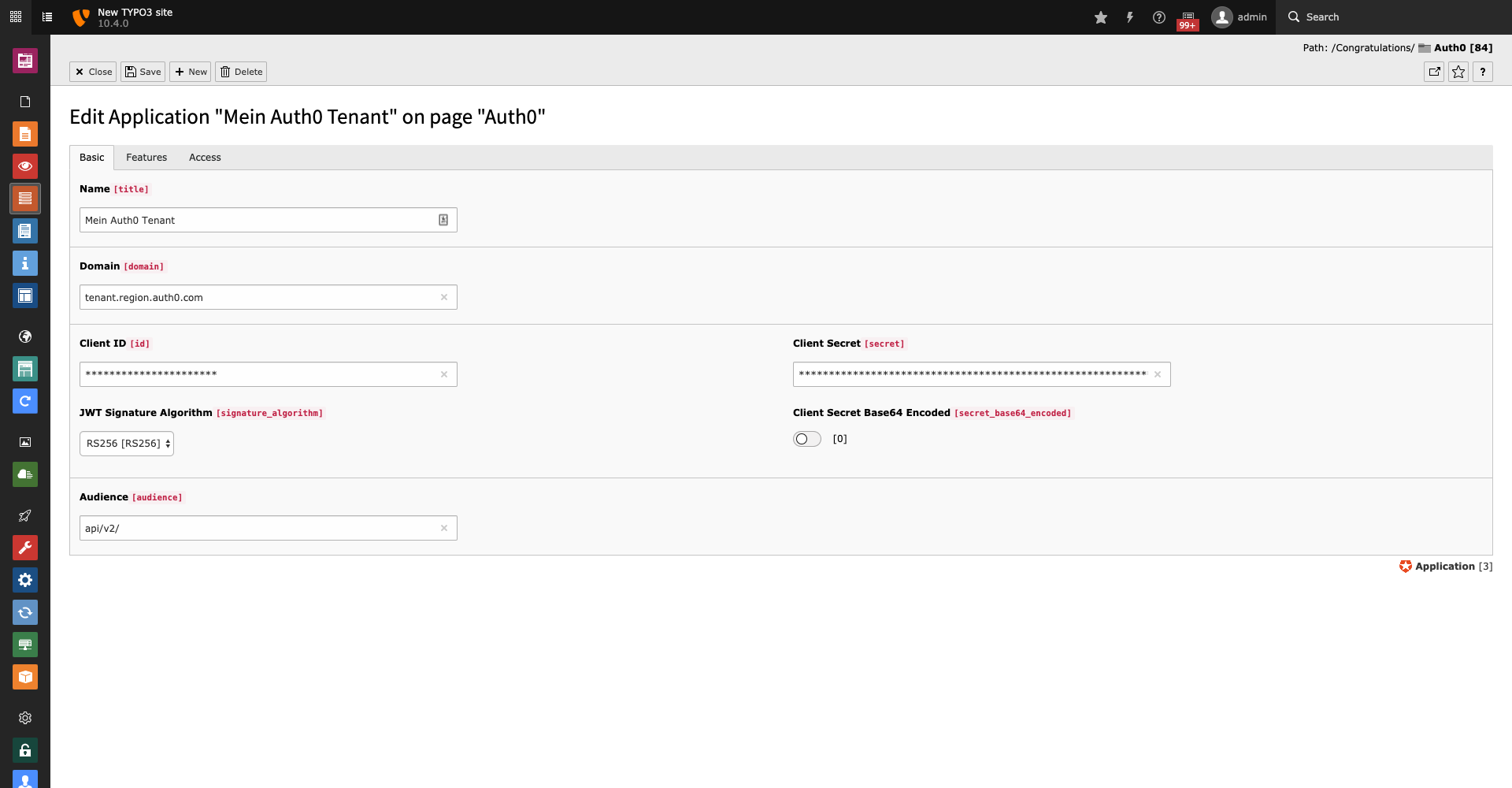Toggle the page tree list icon
The height and width of the screenshot is (788, 1512).
pyautogui.click(x=47, y=17)
